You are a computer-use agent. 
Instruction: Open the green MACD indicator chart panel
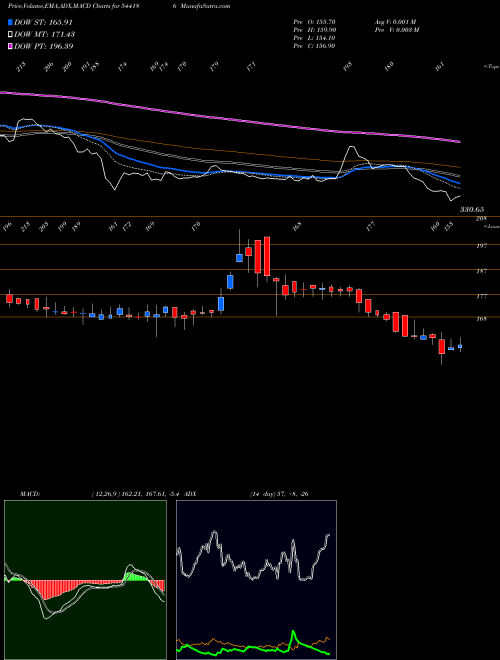pyautogui.click(x=85, y=580)
